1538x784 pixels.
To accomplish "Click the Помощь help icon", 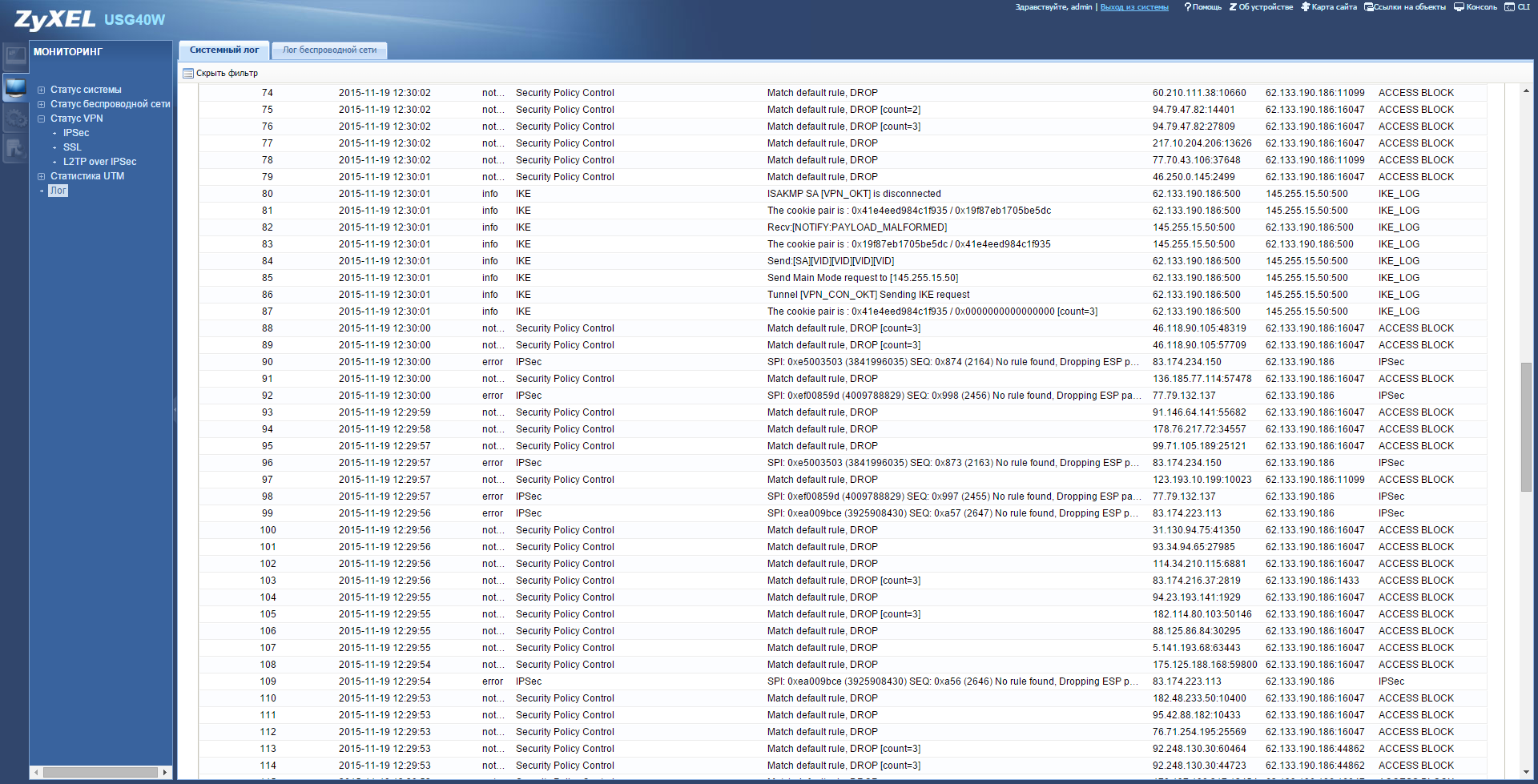I will (1202, 7).
